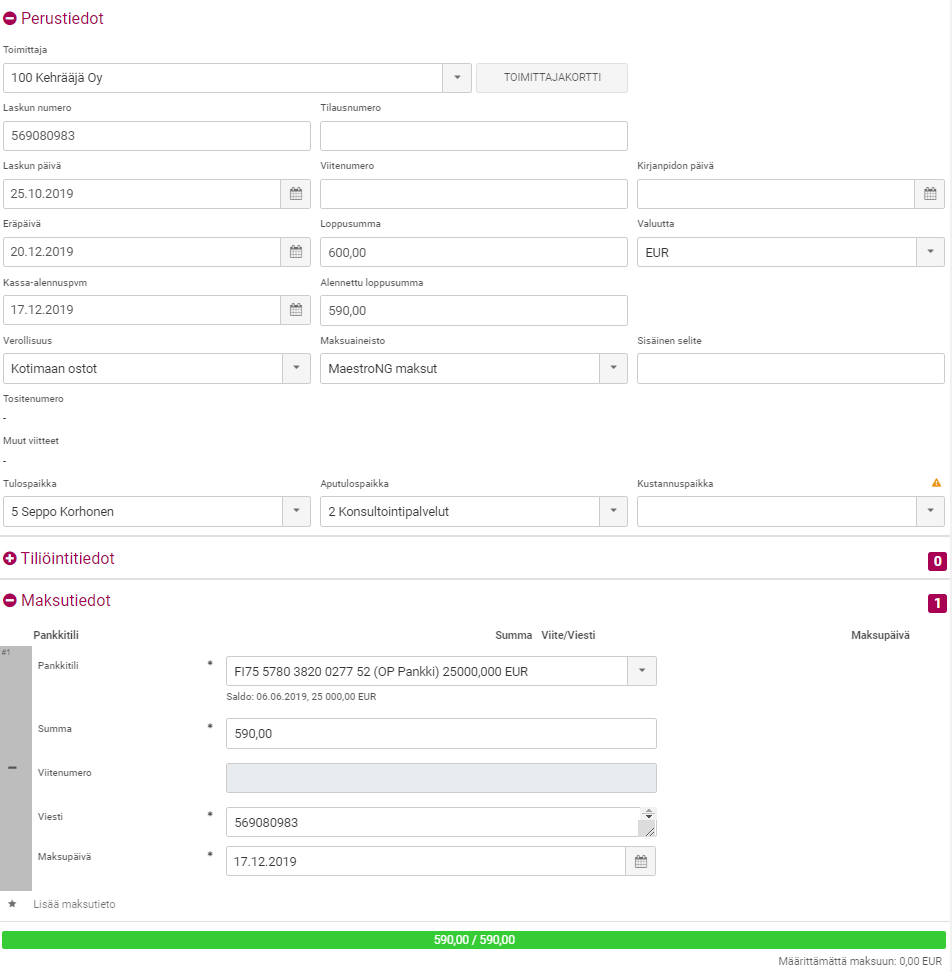Image resolution: width=952 pixels, height=972 pixels.
Task: Open Verollisuus dropdown showing Kotimaan ostot
Action: click(296, 368)
